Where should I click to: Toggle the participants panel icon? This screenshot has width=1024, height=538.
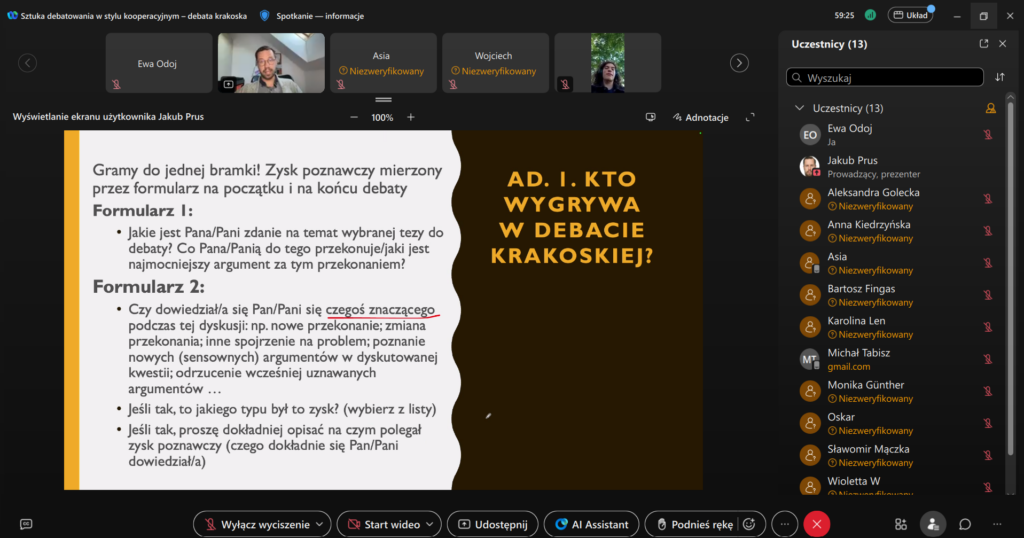click(x=933, y=524)
